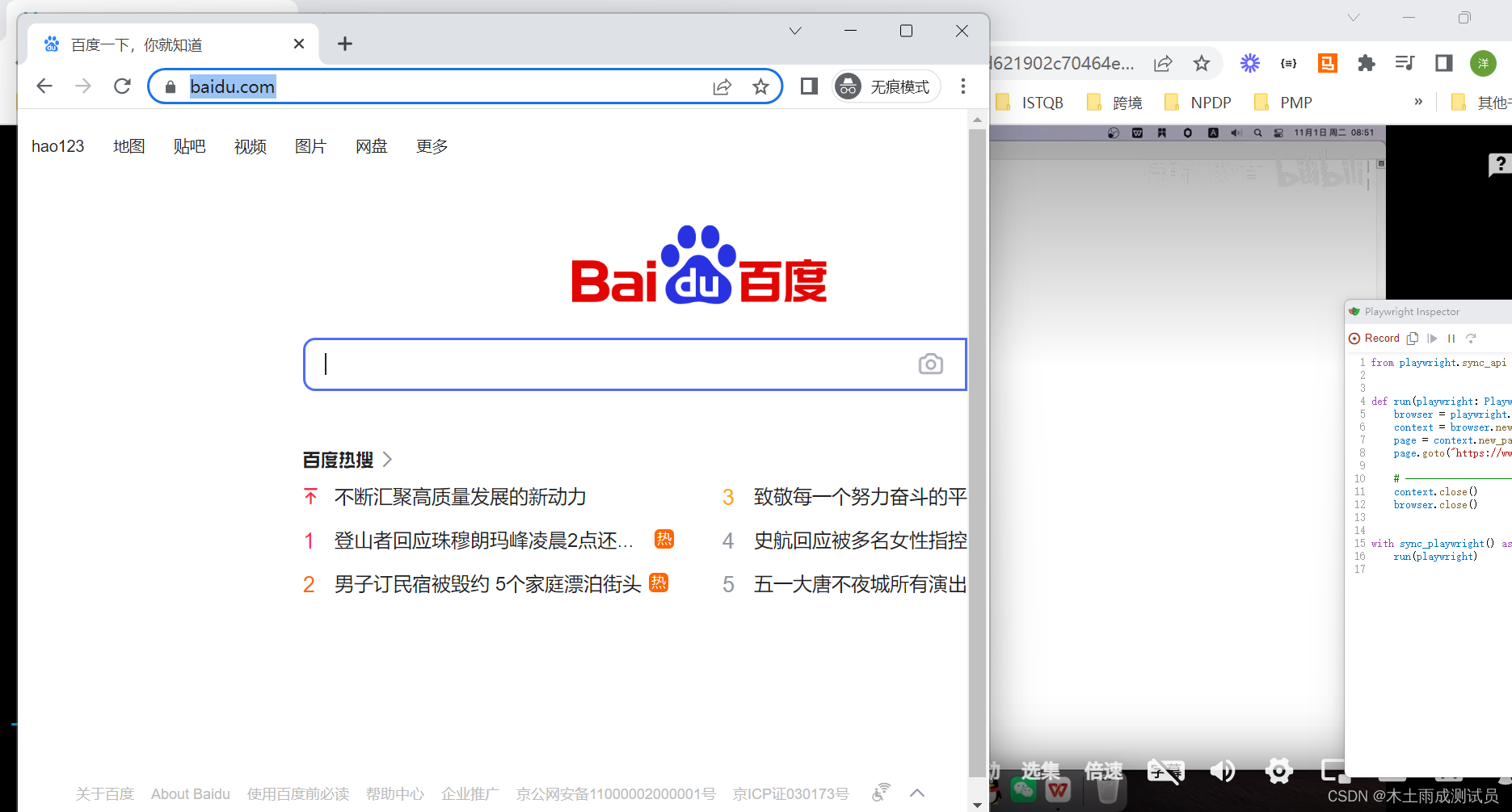Viewport: 1512px width, 812px height.
Task: Open the hao123 link
Action: [x=58, y=146]
